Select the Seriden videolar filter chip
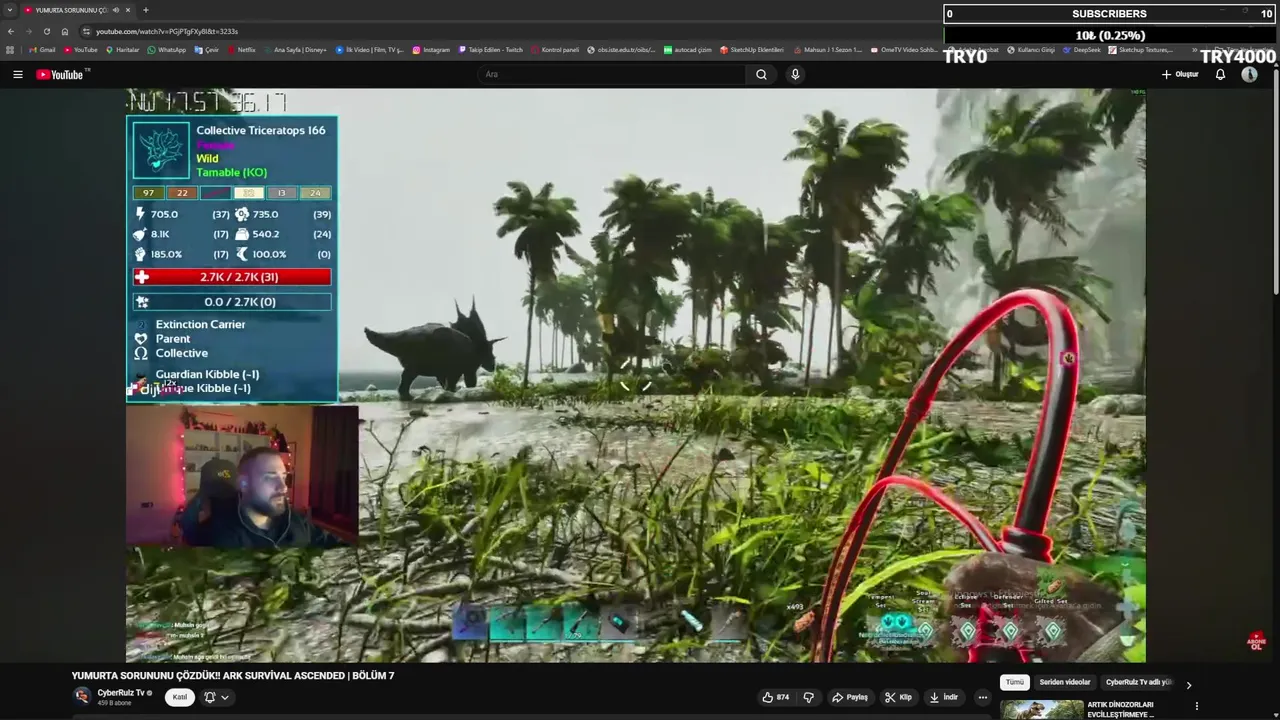Screen dimensions: 1280x720 click(x=1065, y=682)
